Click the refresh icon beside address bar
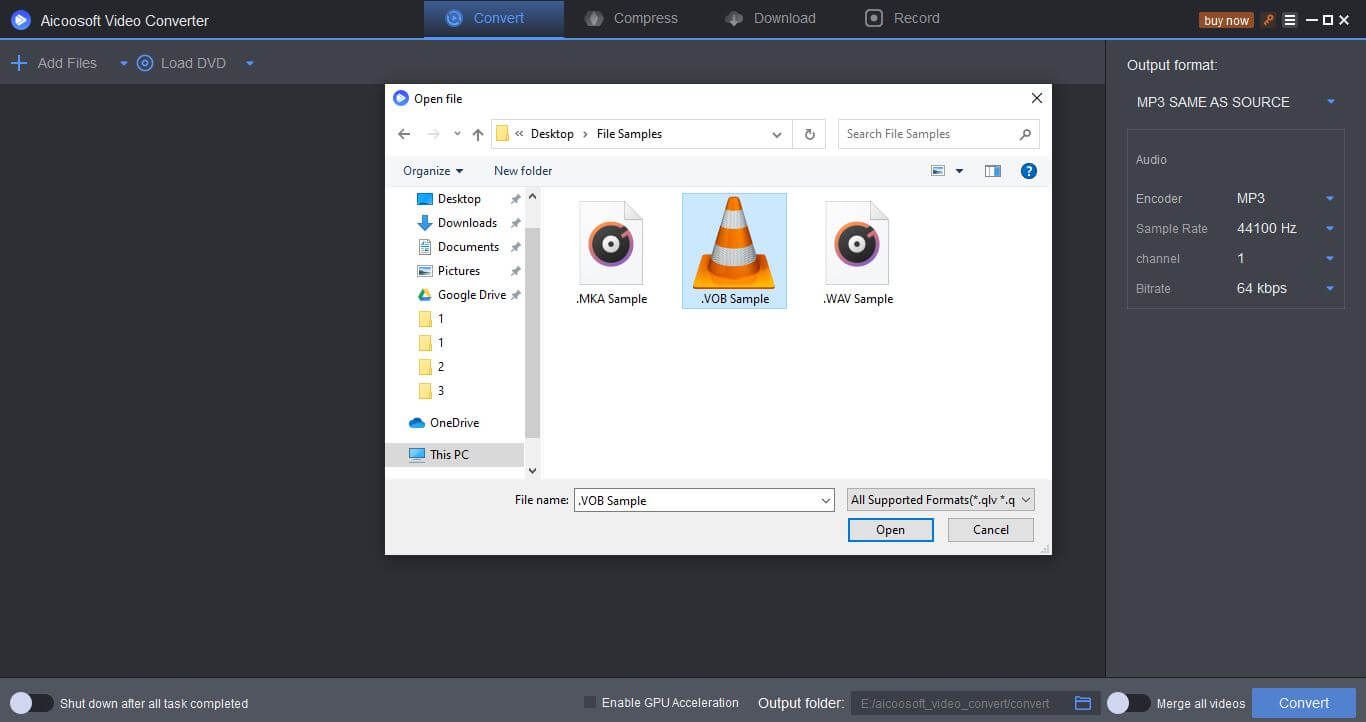Viewport: 1366px width, 722px height. (x=809, y=134)
